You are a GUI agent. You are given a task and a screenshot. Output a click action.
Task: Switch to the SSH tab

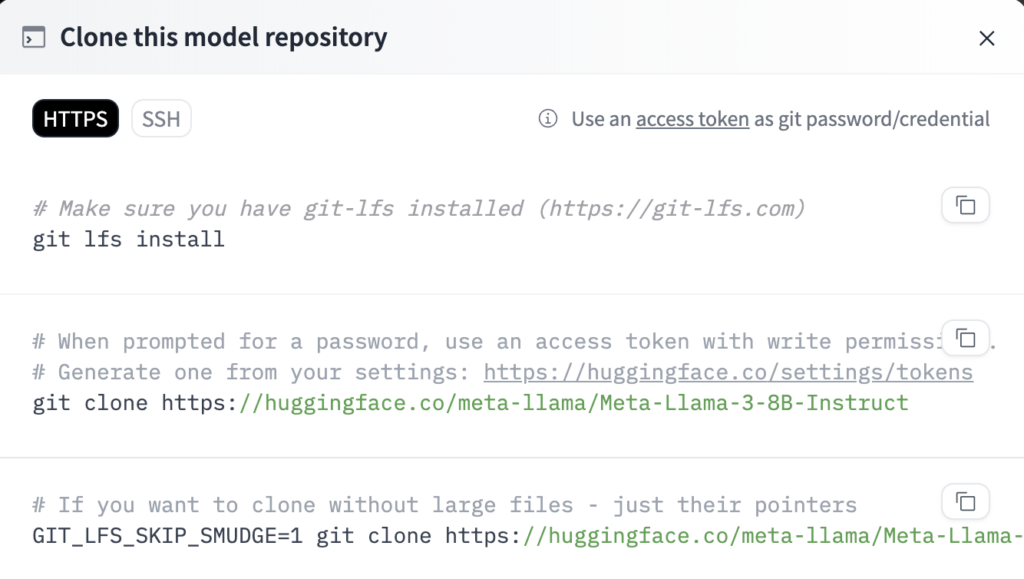point(161,119)
